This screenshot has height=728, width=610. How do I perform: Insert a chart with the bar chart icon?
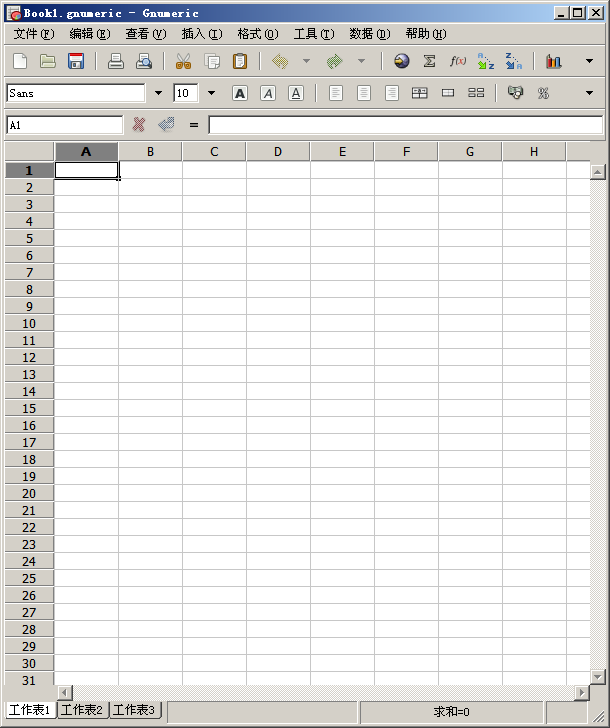553,61
